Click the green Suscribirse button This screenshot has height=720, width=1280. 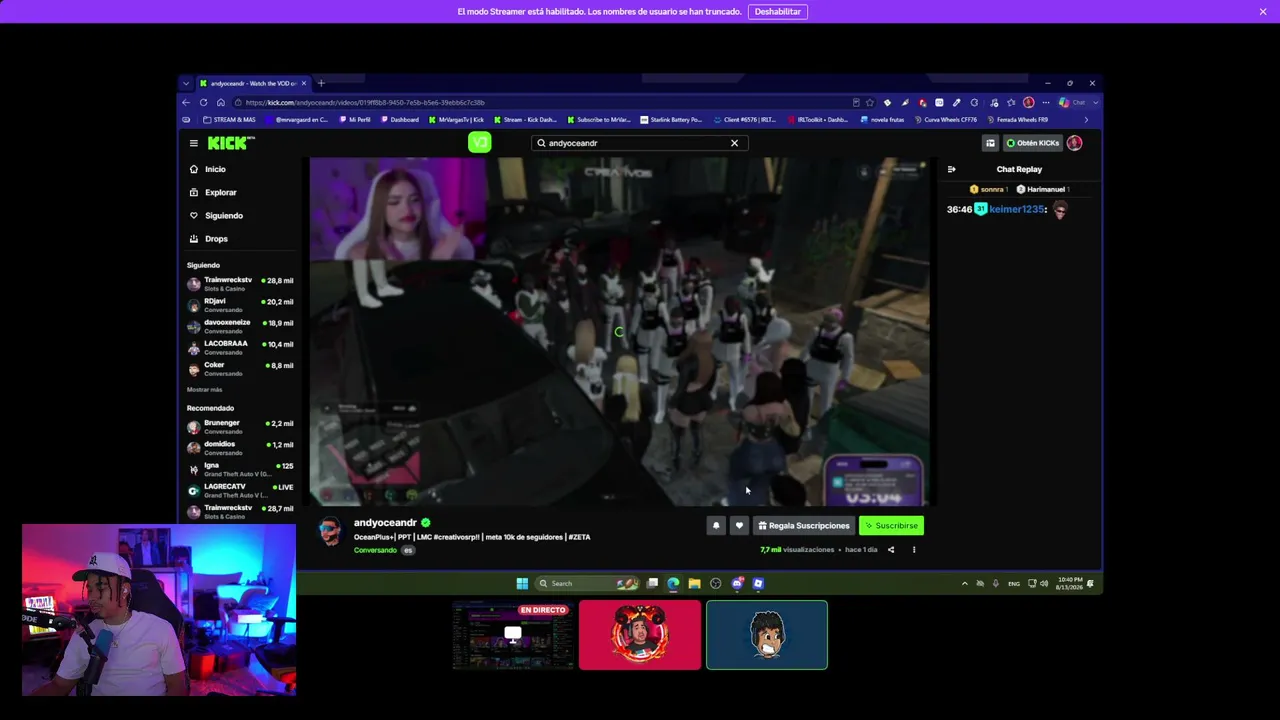(x=891, y=526)
